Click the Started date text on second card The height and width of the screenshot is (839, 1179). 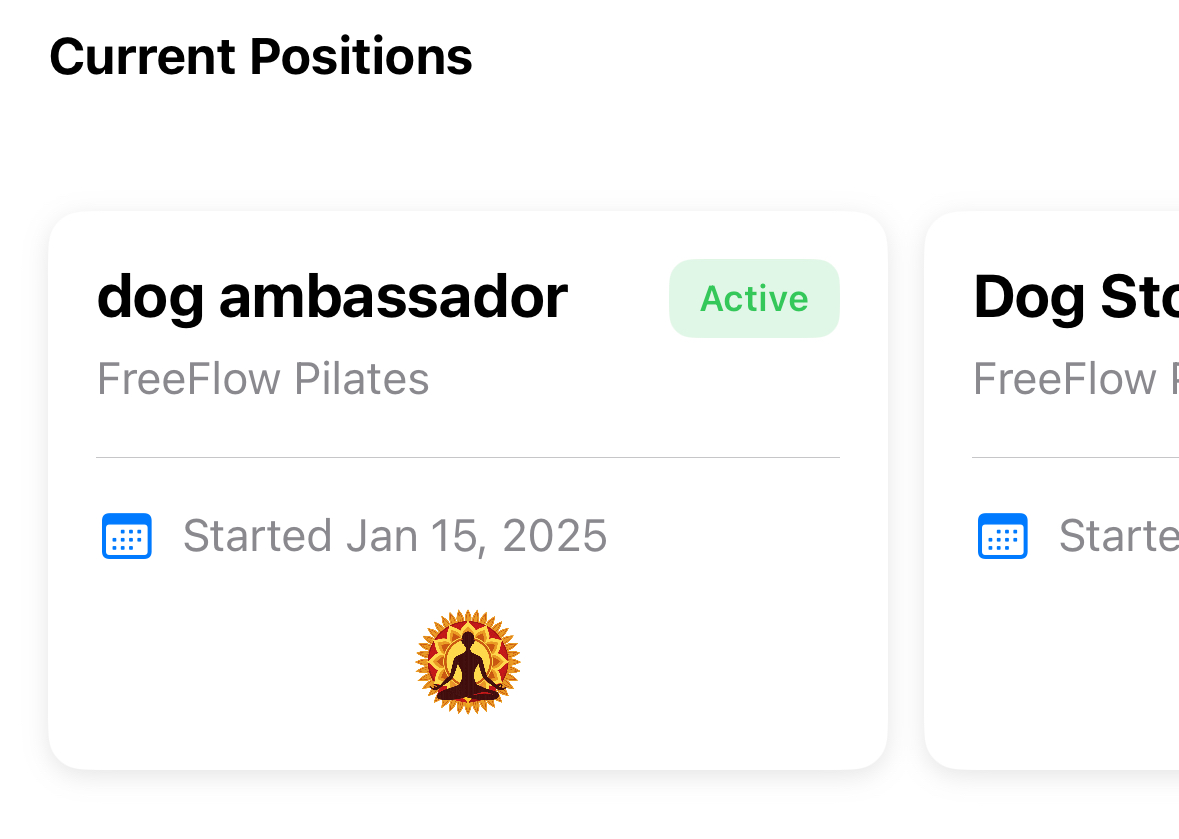(1119, 535)
